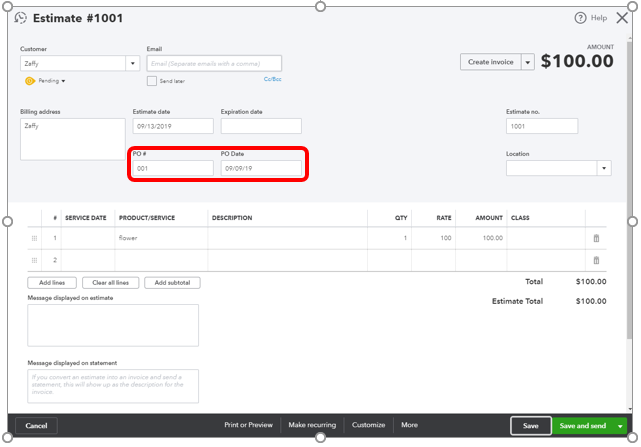The image size is (641, 447).
Task: Click the quantity 1 in row 1
Action: [x=405, y=238]
